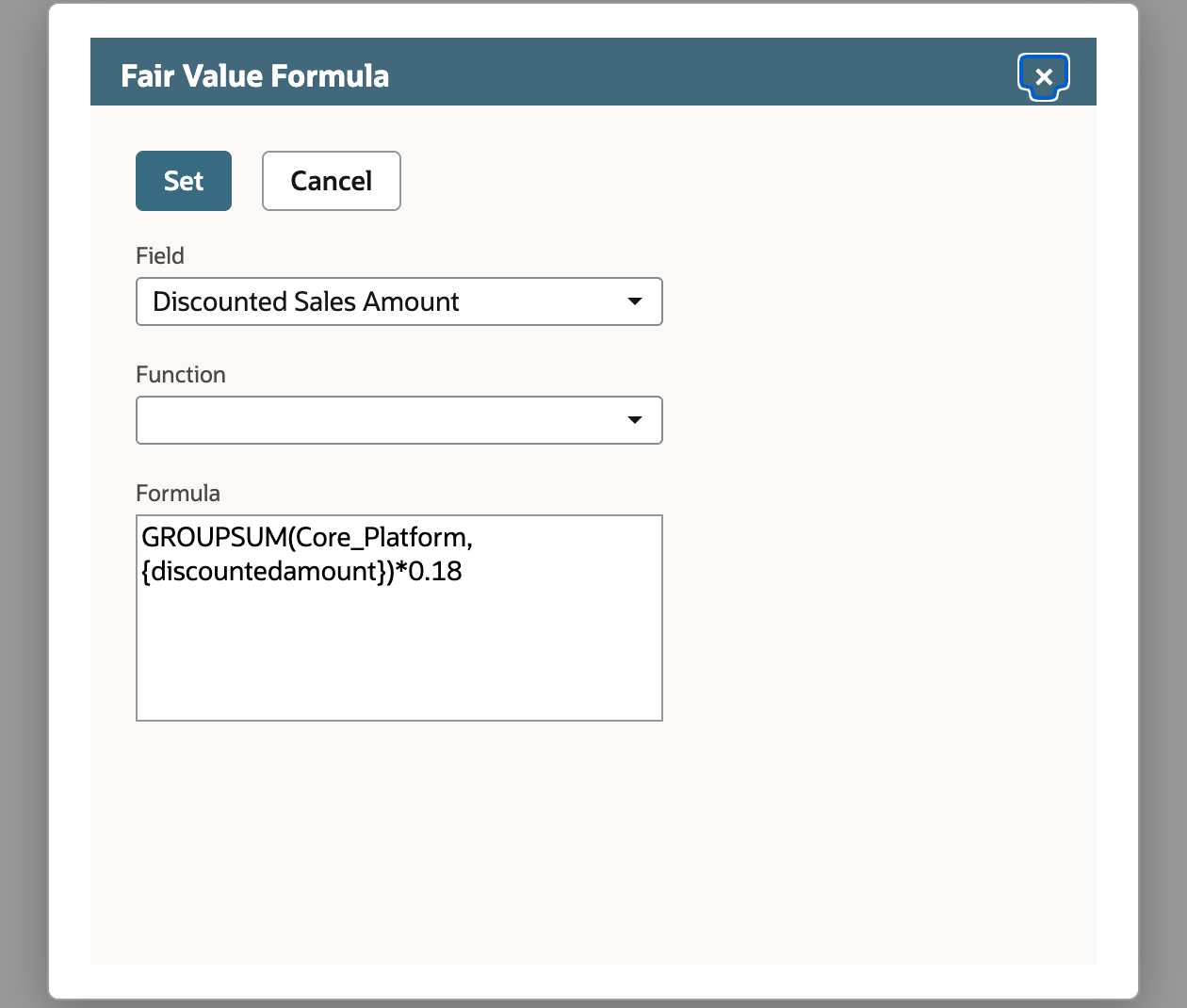Open the Field dropdown showing Discounted Sales Amount
Image resolution: width=1187 pixels, height=1008 pixels.
point(399,301)
